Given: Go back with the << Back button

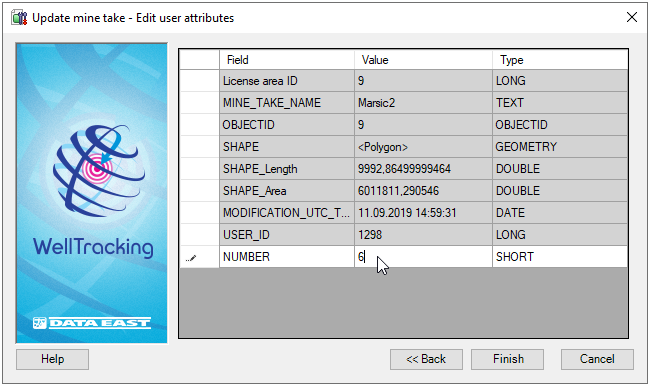Looking at the screenshot, I should (x=426, y=359).
